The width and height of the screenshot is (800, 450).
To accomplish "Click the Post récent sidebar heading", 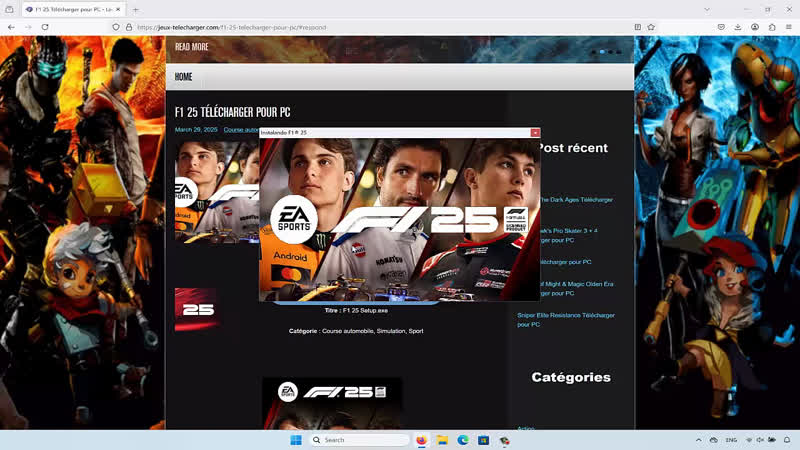I will pyautogui.click(x=573, y=148).
